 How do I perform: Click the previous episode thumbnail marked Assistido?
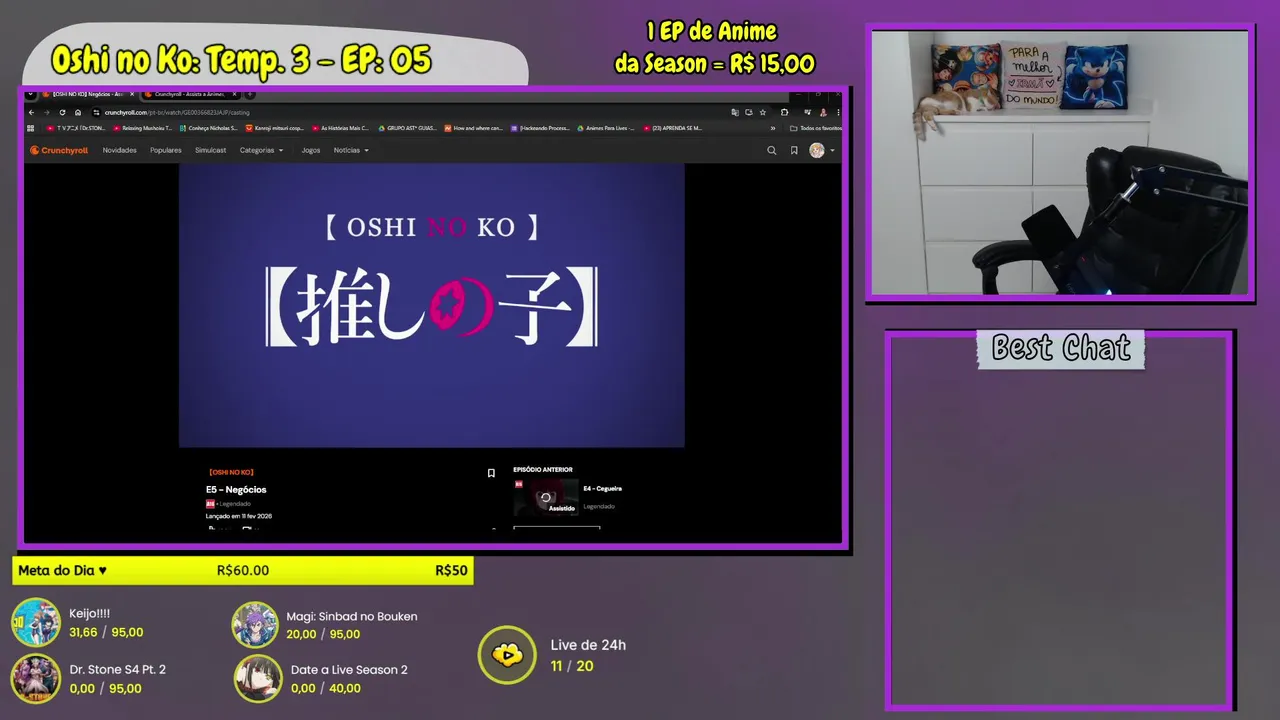coord(545,497)
